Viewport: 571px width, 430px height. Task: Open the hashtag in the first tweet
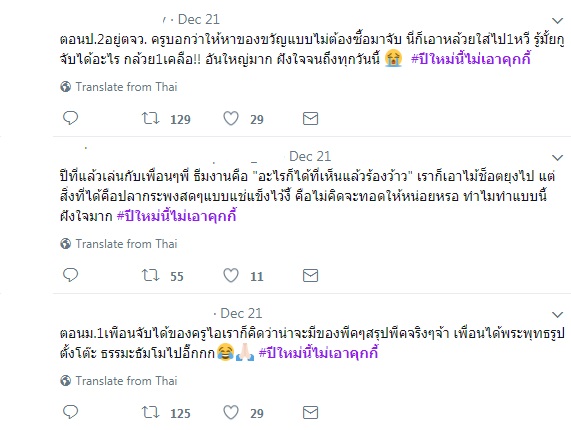point(470,59)
